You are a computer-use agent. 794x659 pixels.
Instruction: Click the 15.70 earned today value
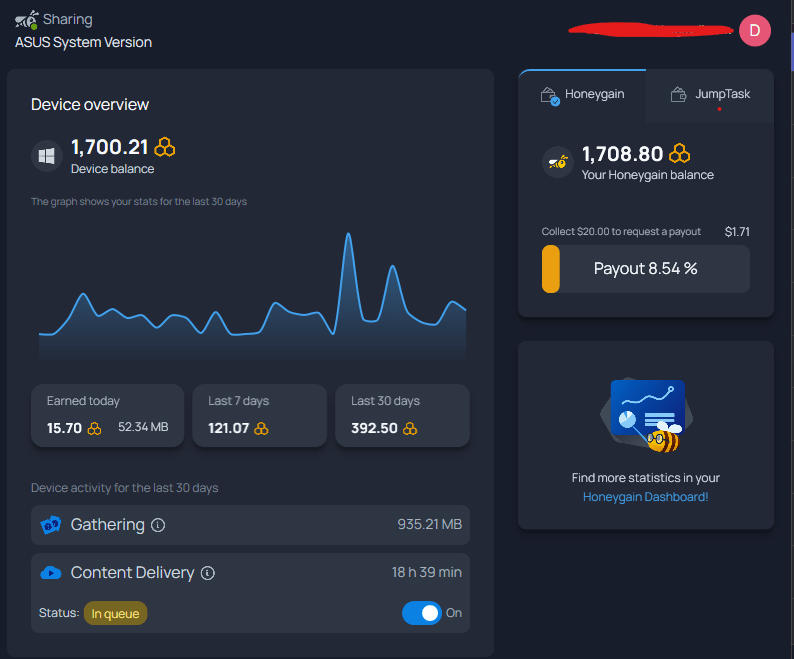64,429
